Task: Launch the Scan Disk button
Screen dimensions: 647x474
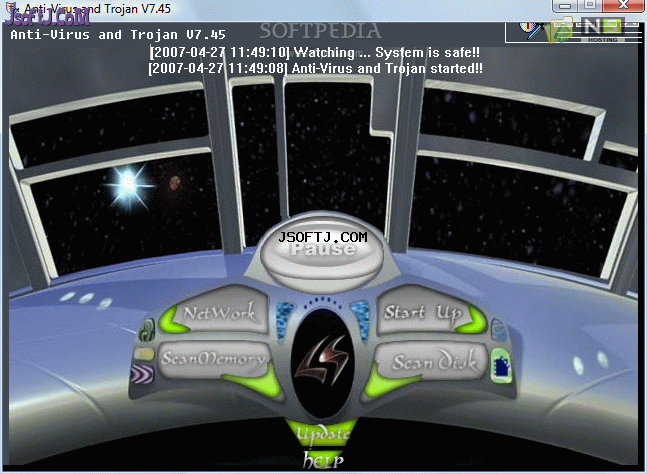Action: [x=433, y=361]
